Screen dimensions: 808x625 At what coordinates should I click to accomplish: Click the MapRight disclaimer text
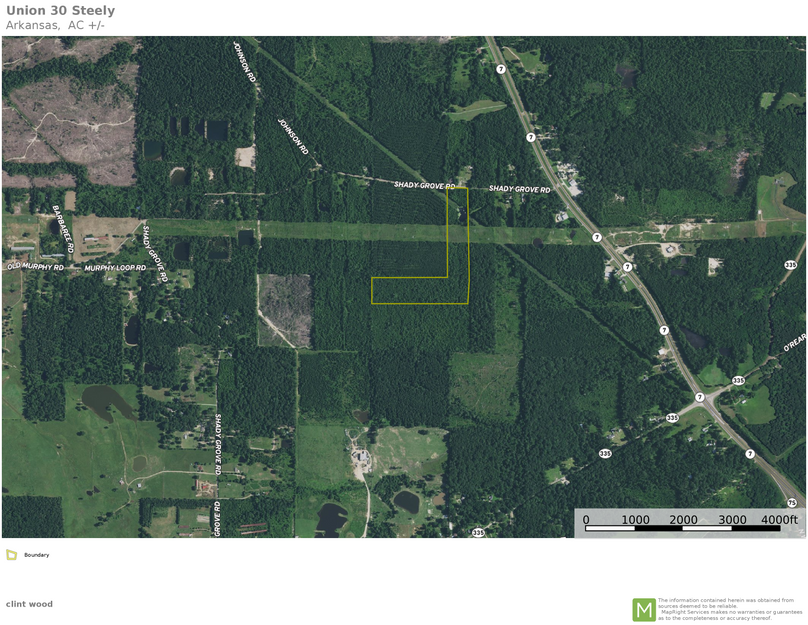click(x=729, y=609)
